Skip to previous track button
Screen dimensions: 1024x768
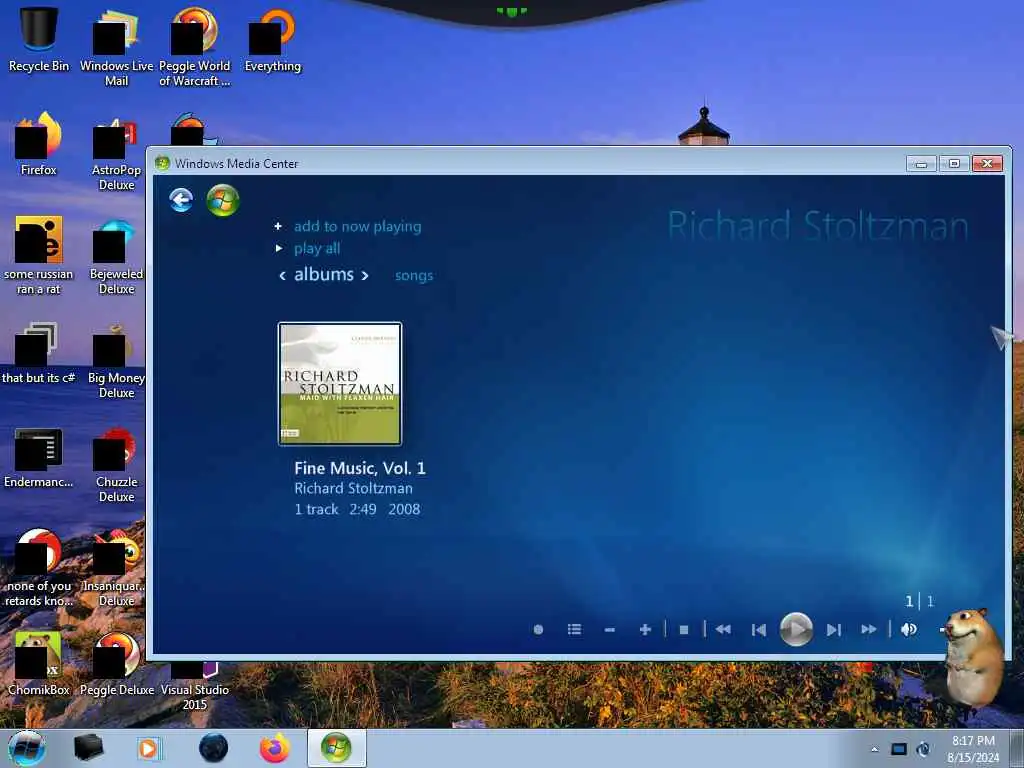coord(759,630)
